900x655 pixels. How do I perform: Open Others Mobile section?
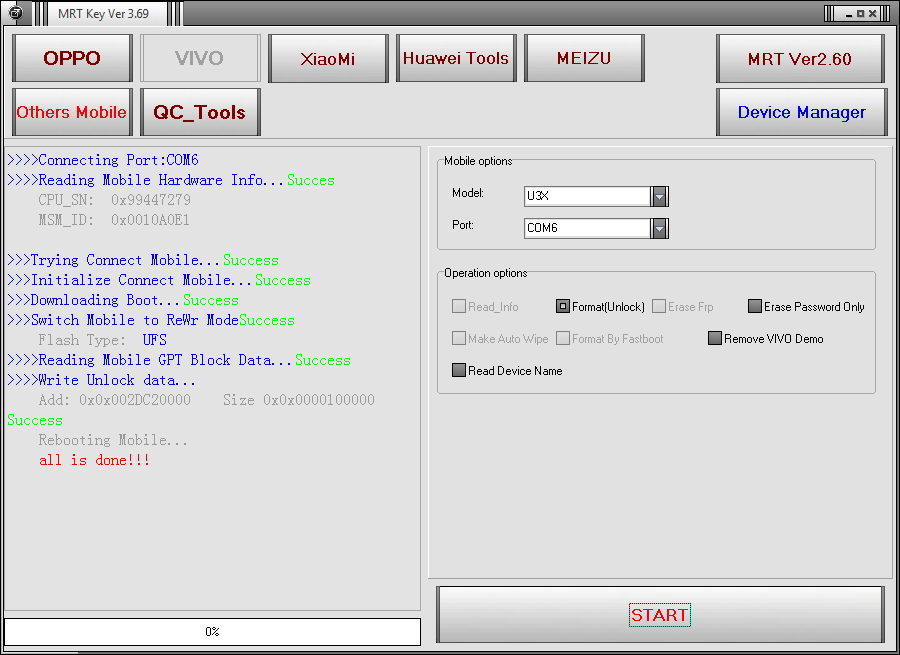tap(72, 112)
